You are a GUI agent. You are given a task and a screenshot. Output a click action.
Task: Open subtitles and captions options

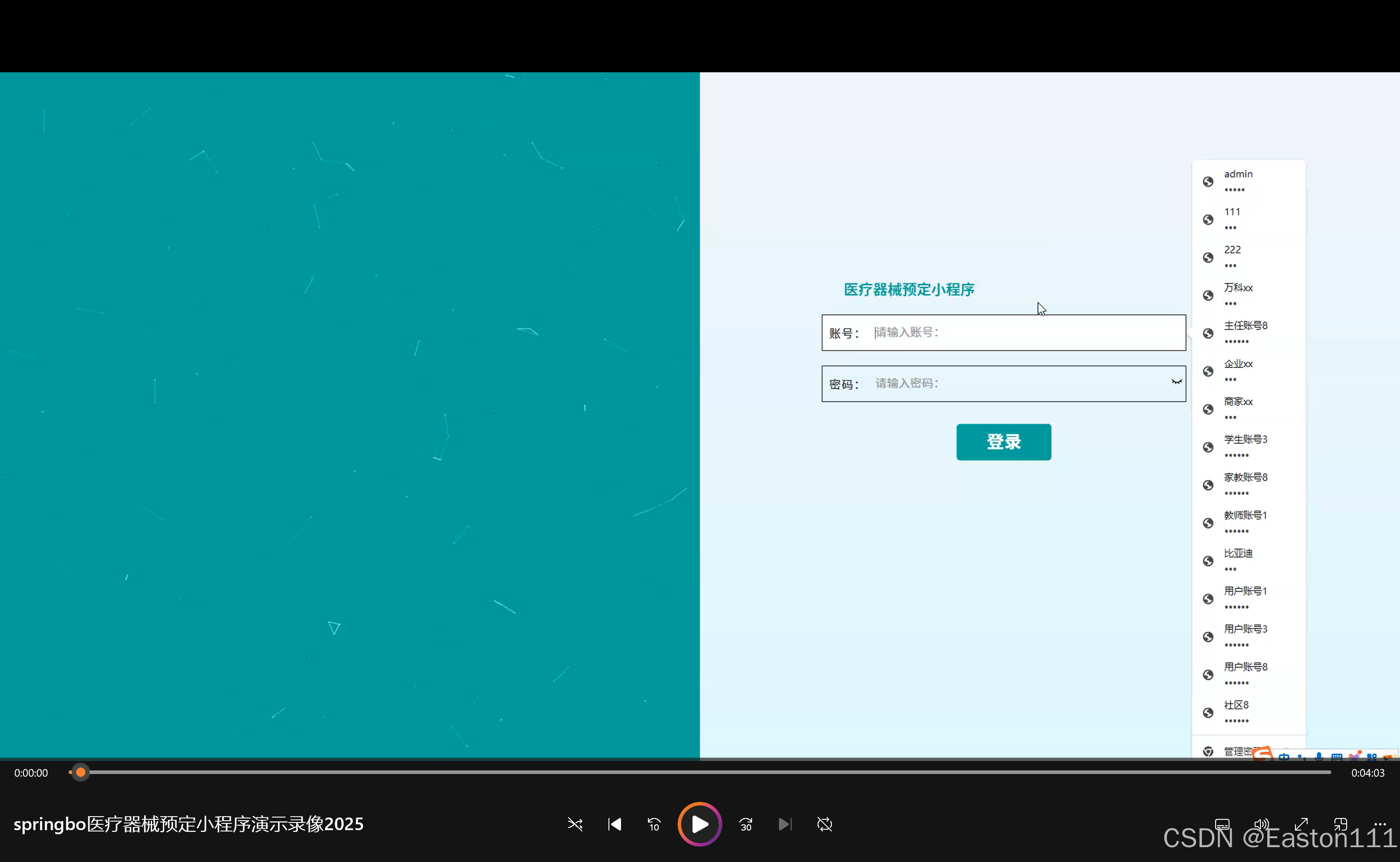(x=1222, y=824)
